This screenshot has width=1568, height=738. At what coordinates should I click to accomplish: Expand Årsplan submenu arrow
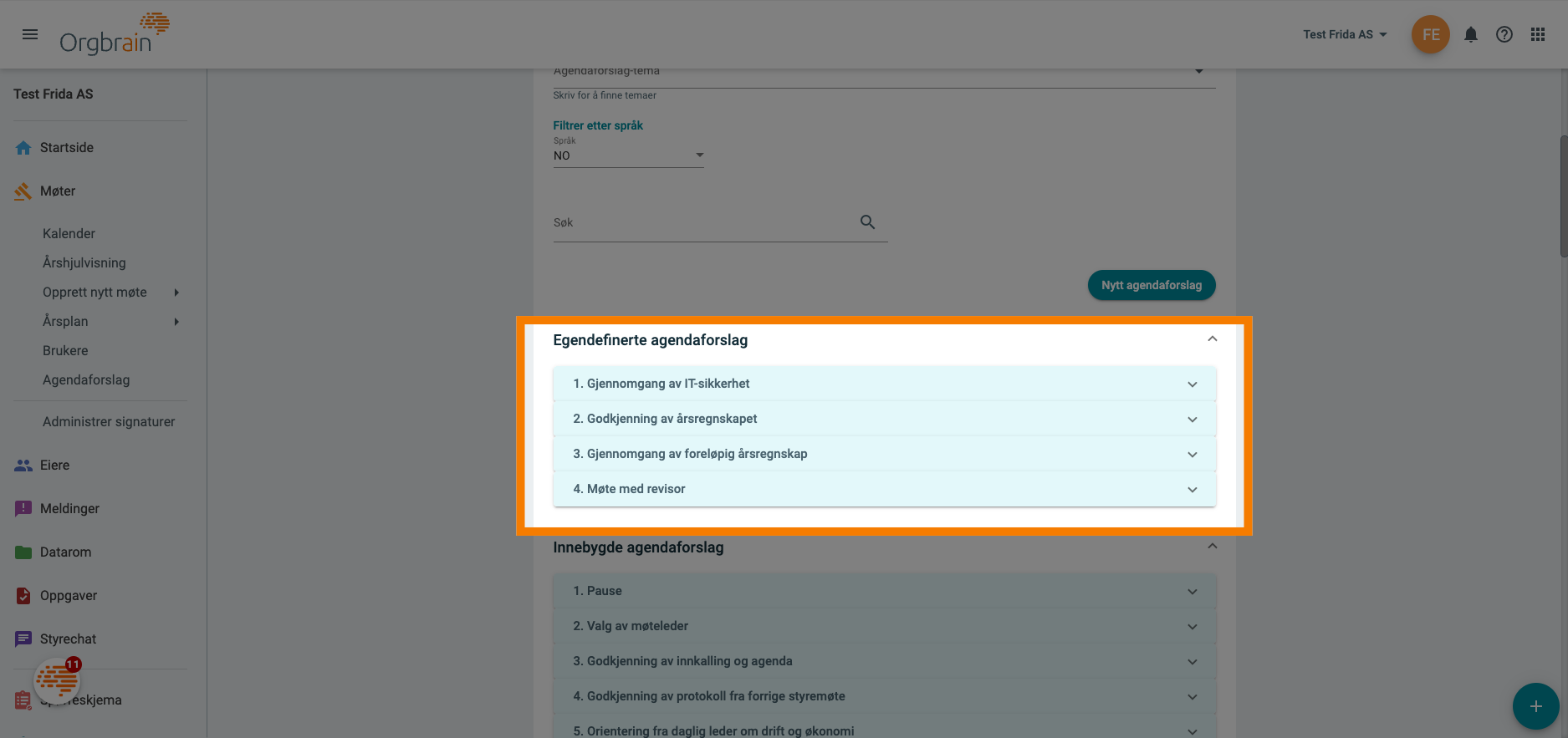(x=176, y=322)
